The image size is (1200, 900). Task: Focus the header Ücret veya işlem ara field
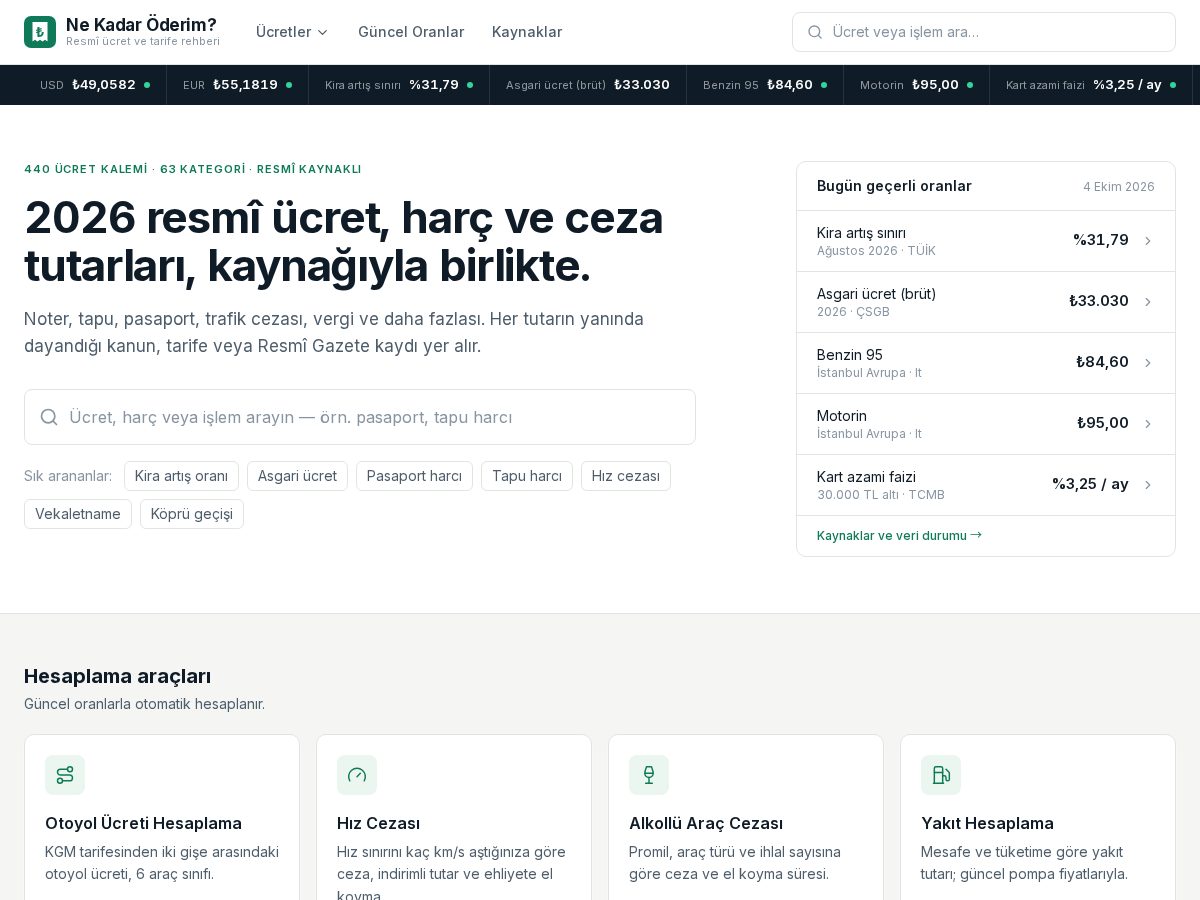click(984, 32)
